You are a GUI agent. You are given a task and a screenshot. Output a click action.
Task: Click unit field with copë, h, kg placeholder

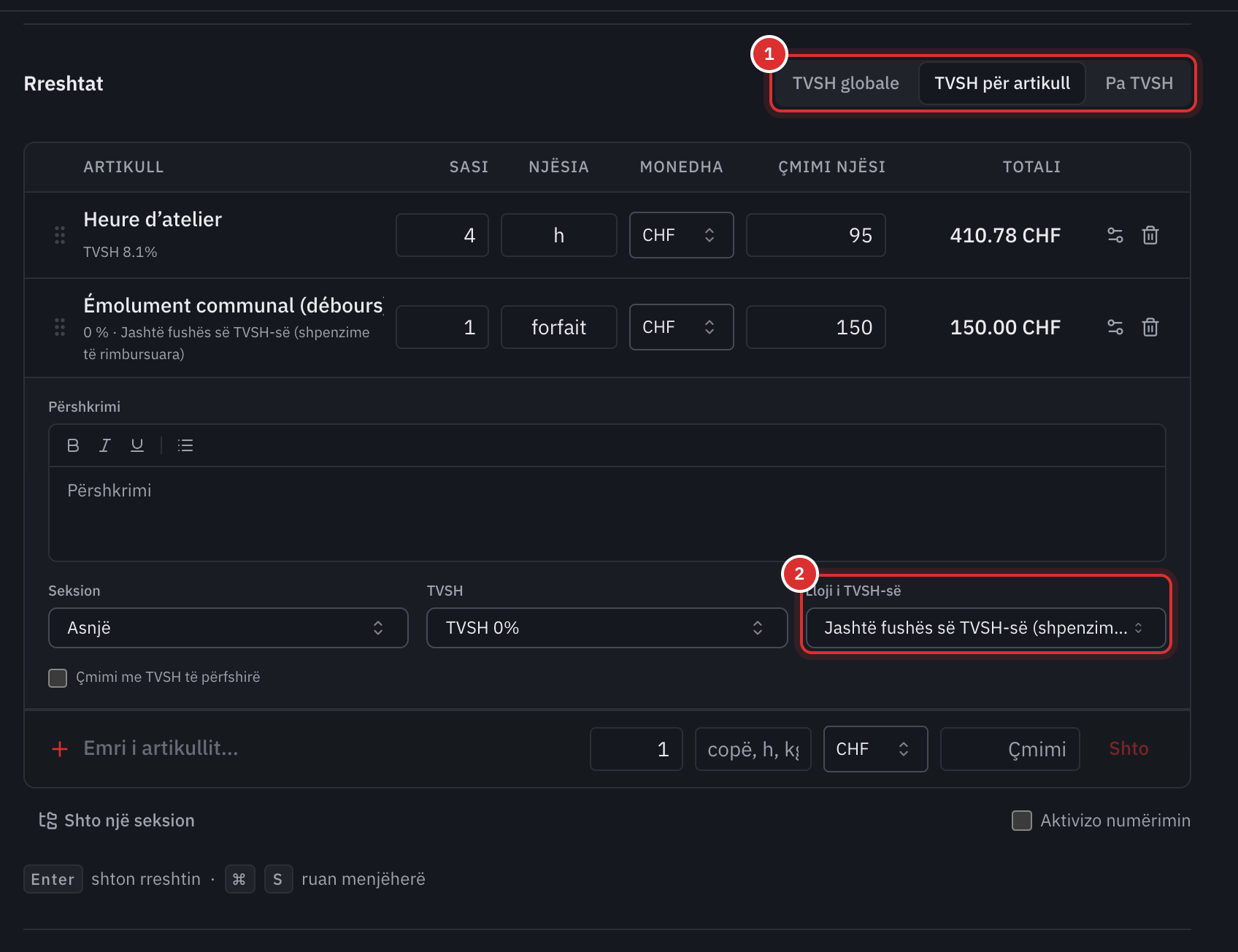(753, 749)
